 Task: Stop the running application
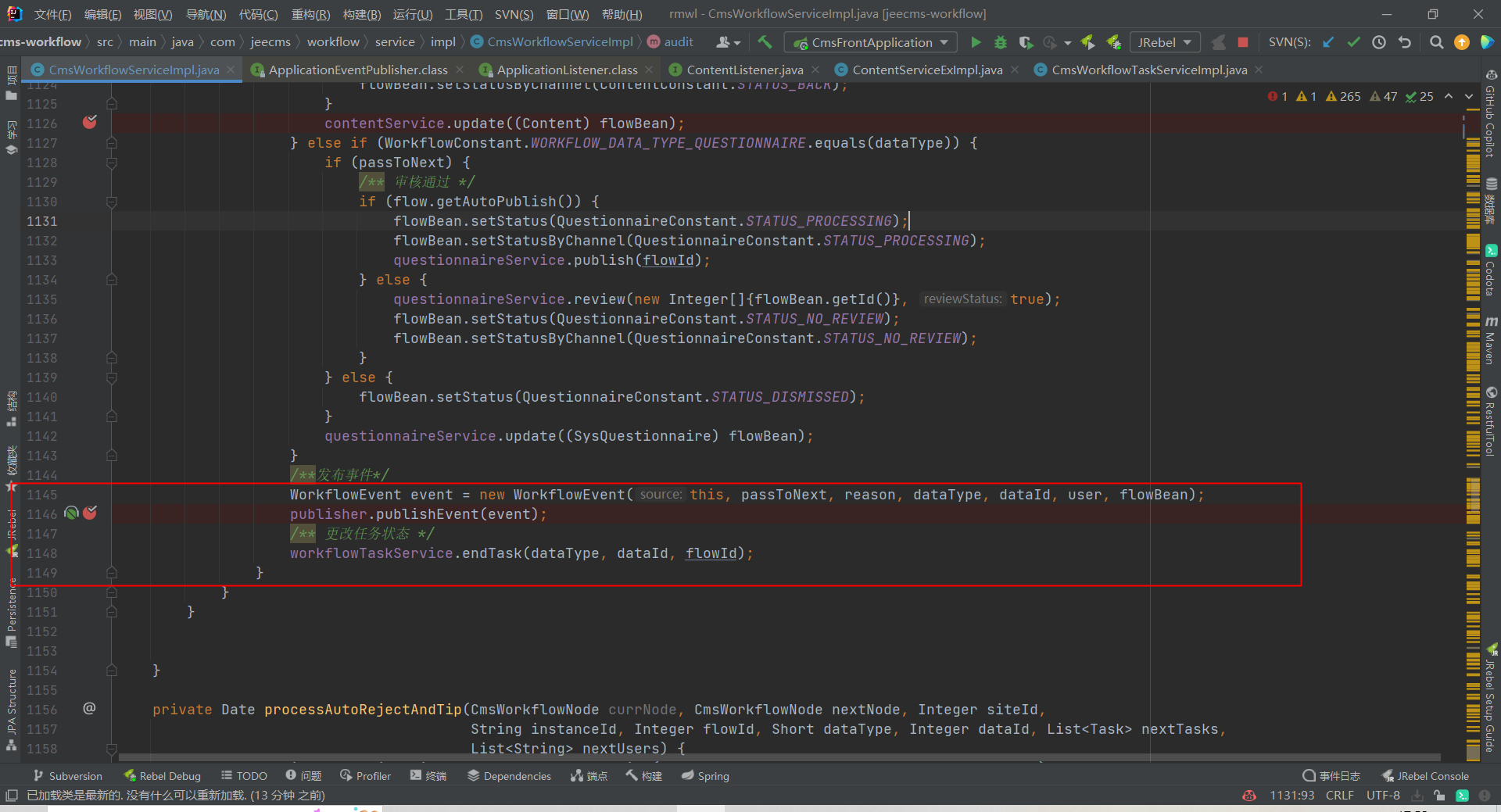pos(1243,42)
